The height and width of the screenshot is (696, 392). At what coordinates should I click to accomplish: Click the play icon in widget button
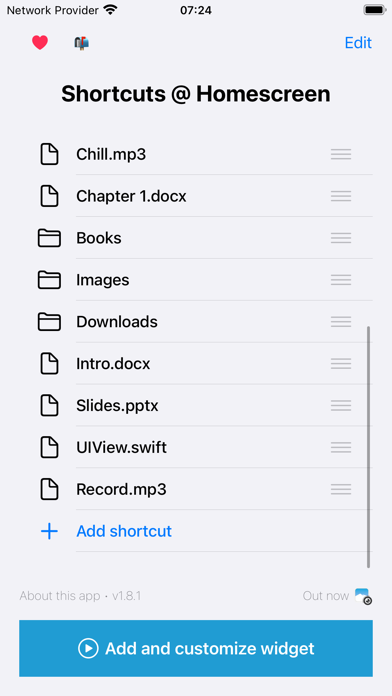[x=88, y=649]
